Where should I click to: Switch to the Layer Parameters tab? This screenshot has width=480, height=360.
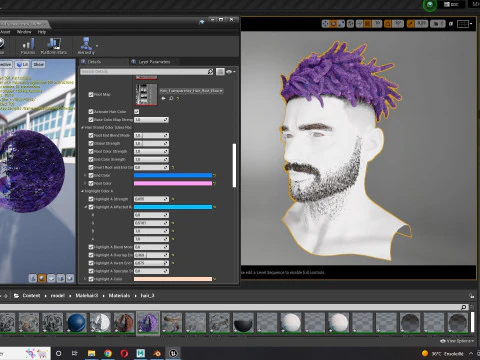[x=154, y=62]
